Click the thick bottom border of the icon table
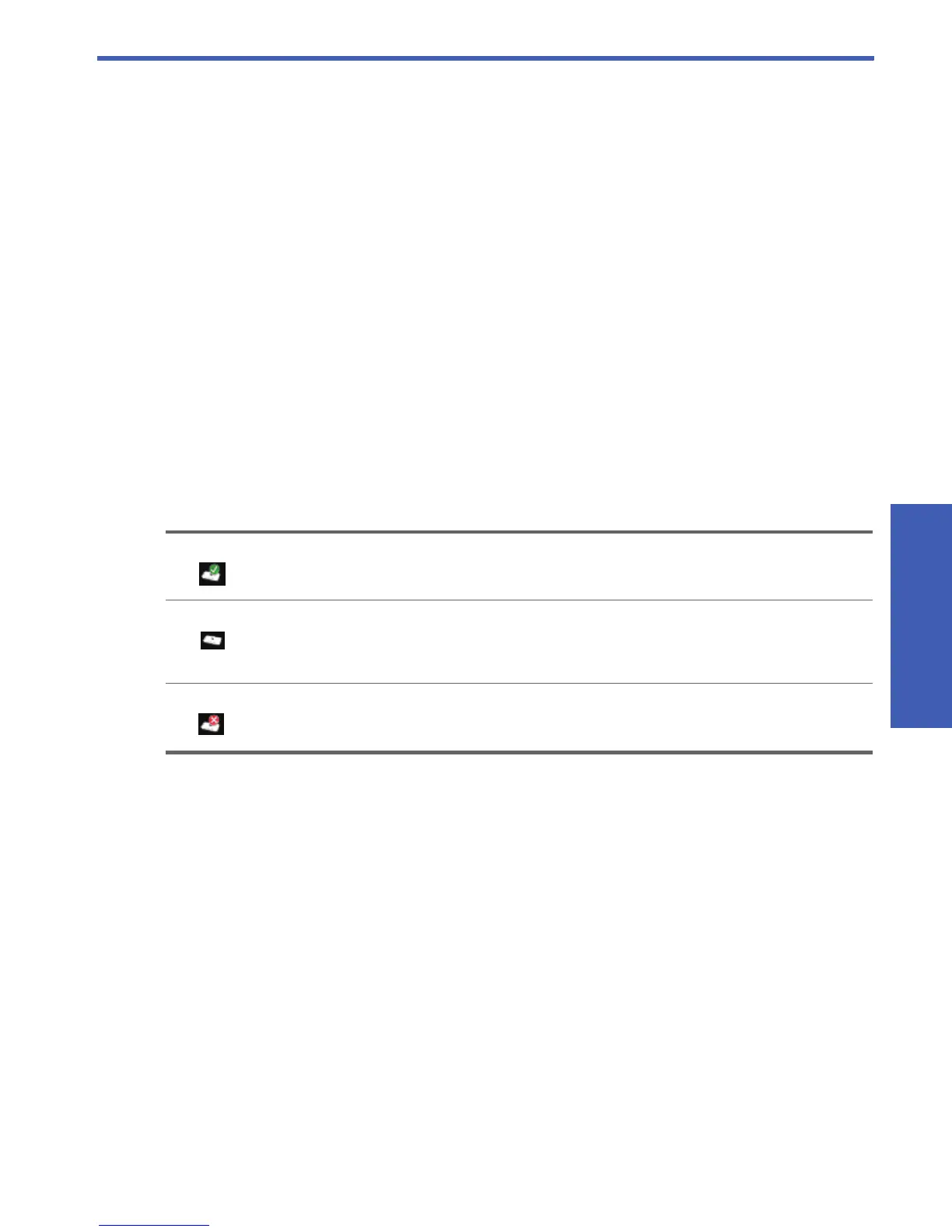The height and width of the screenshot is (1232, 952). point(519,752)
